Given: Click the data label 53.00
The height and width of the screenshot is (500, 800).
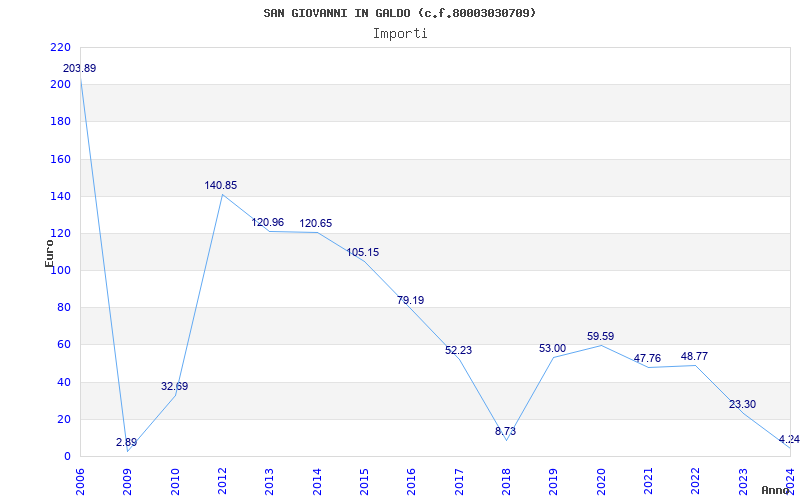Looking at the screenshot, I should [553, 348].
